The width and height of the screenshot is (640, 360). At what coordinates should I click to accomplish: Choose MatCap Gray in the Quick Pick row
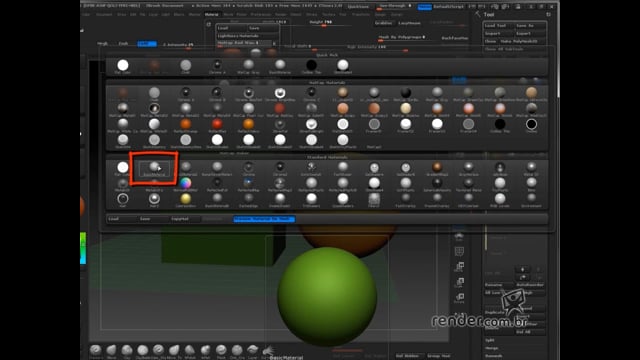coord(249,66)
